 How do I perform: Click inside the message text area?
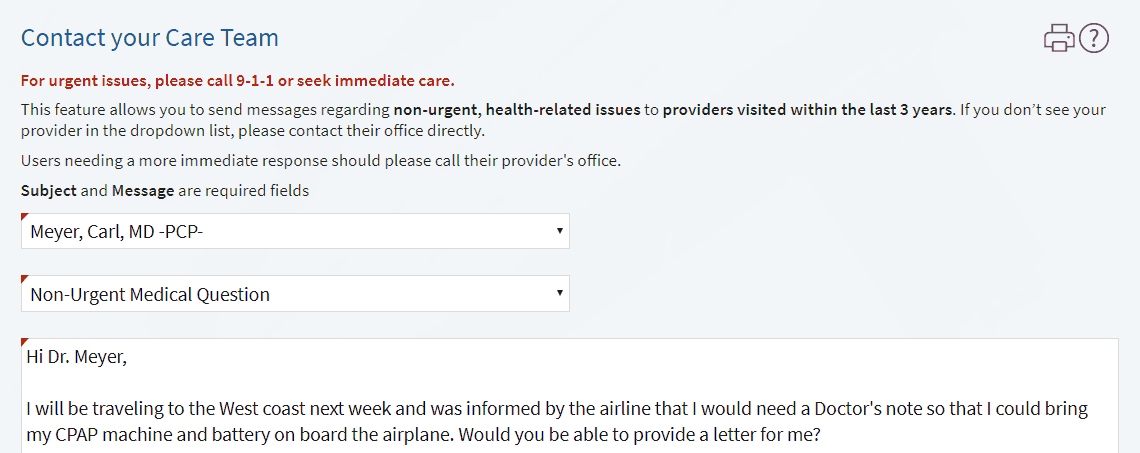[x=569, y=396]
